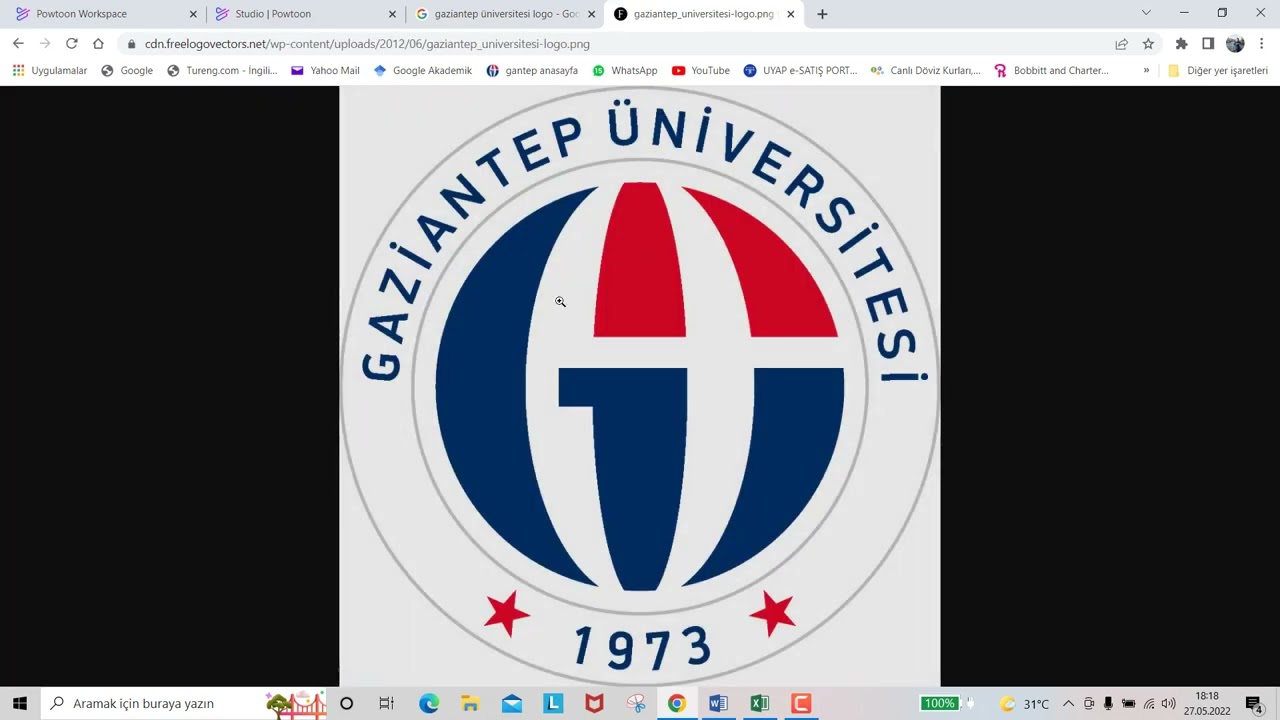Launch Microsoft Edge from the taskbar

point(429,703)
